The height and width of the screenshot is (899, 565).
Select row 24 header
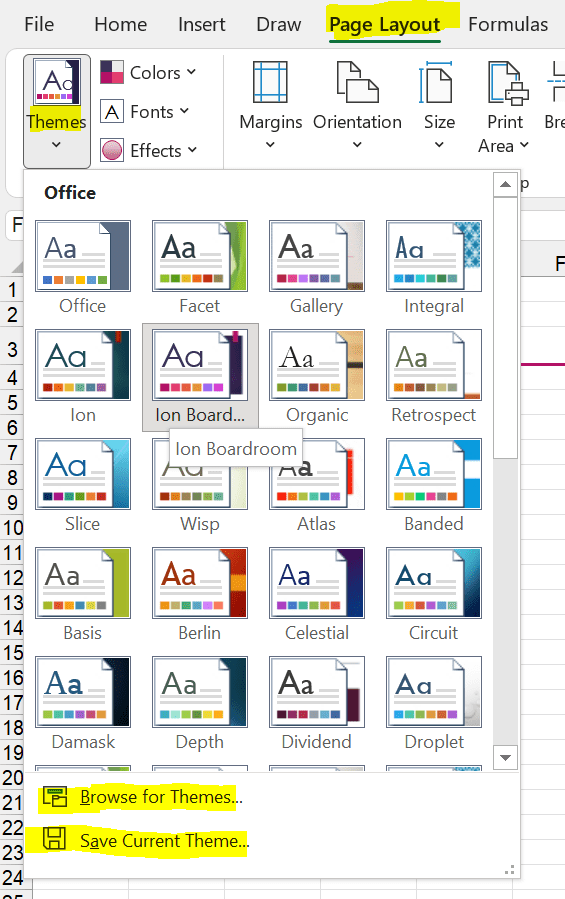(12, 877)
